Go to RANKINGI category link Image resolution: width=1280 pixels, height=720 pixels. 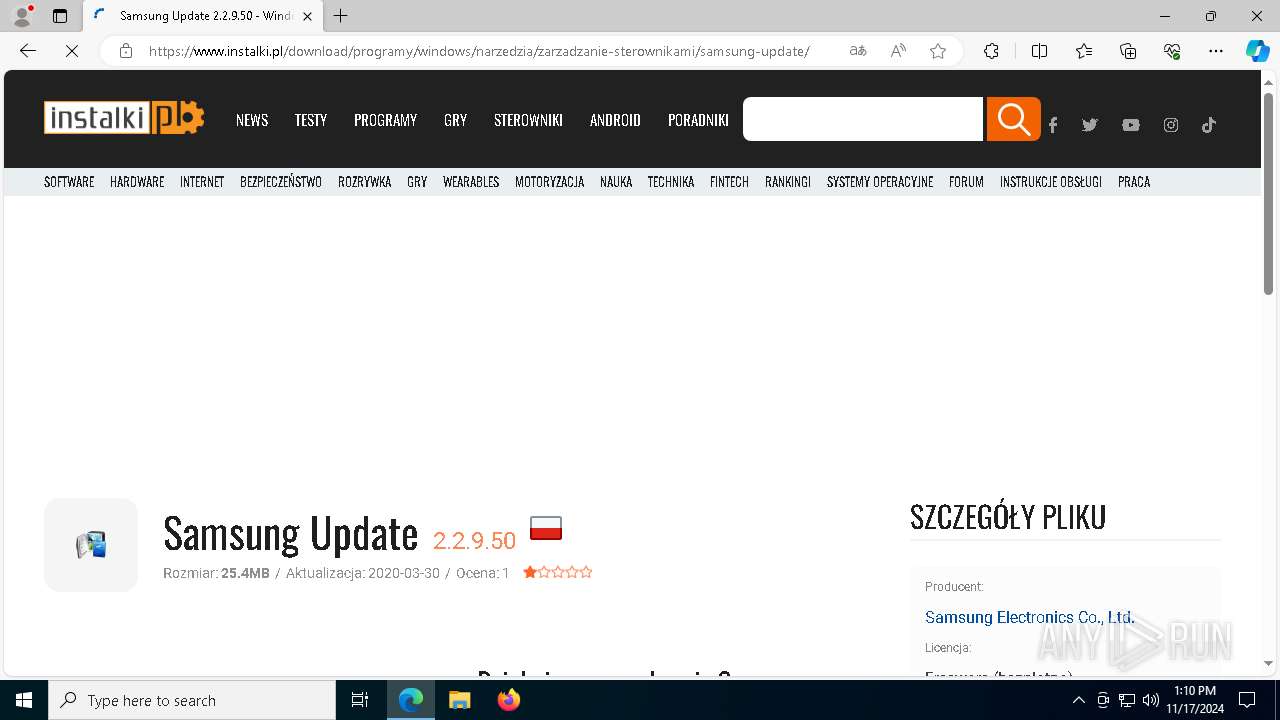pyautogui.click(x=788, y=182)
